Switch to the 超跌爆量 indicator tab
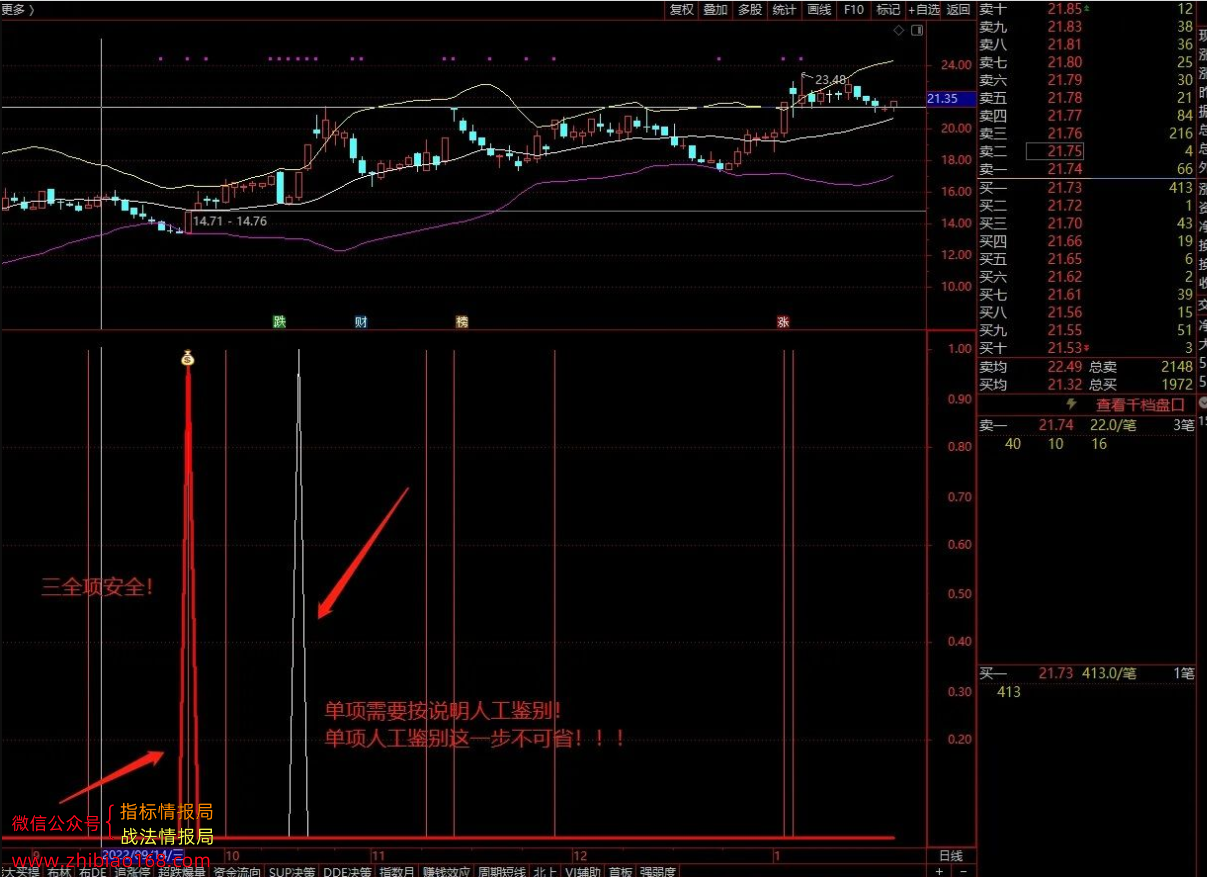1207x877 pixels. 182,871
